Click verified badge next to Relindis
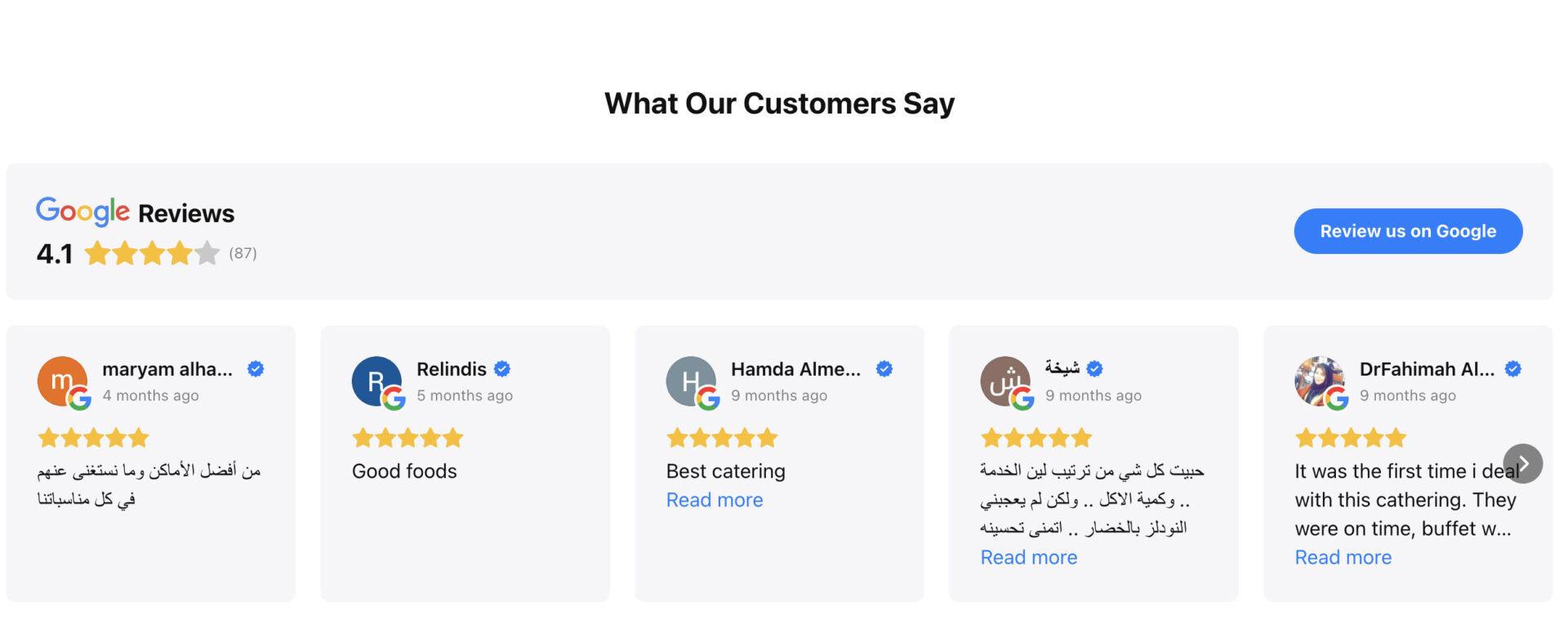This screenshot has height=619, width=1568. point(502,369)
